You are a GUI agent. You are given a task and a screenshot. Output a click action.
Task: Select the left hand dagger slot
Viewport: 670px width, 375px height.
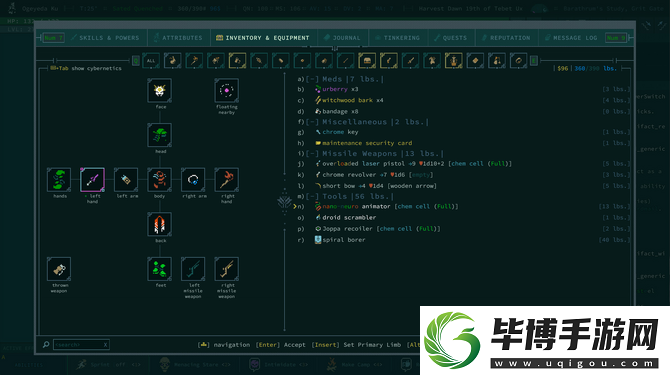(x=92, y=179)
